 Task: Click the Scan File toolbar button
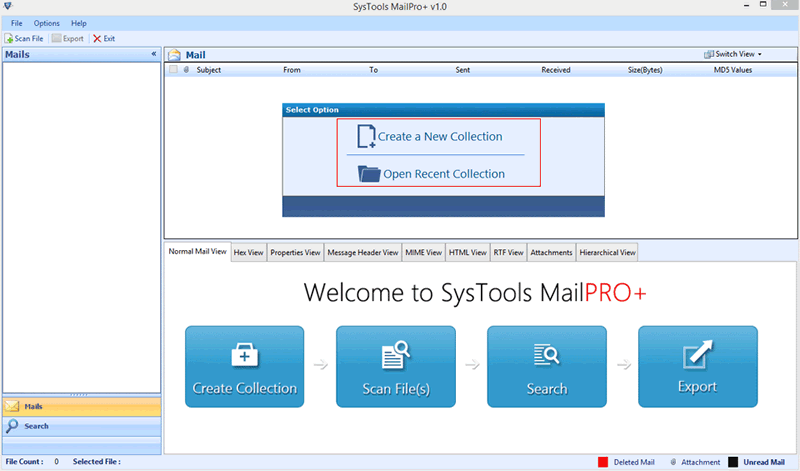24,38
